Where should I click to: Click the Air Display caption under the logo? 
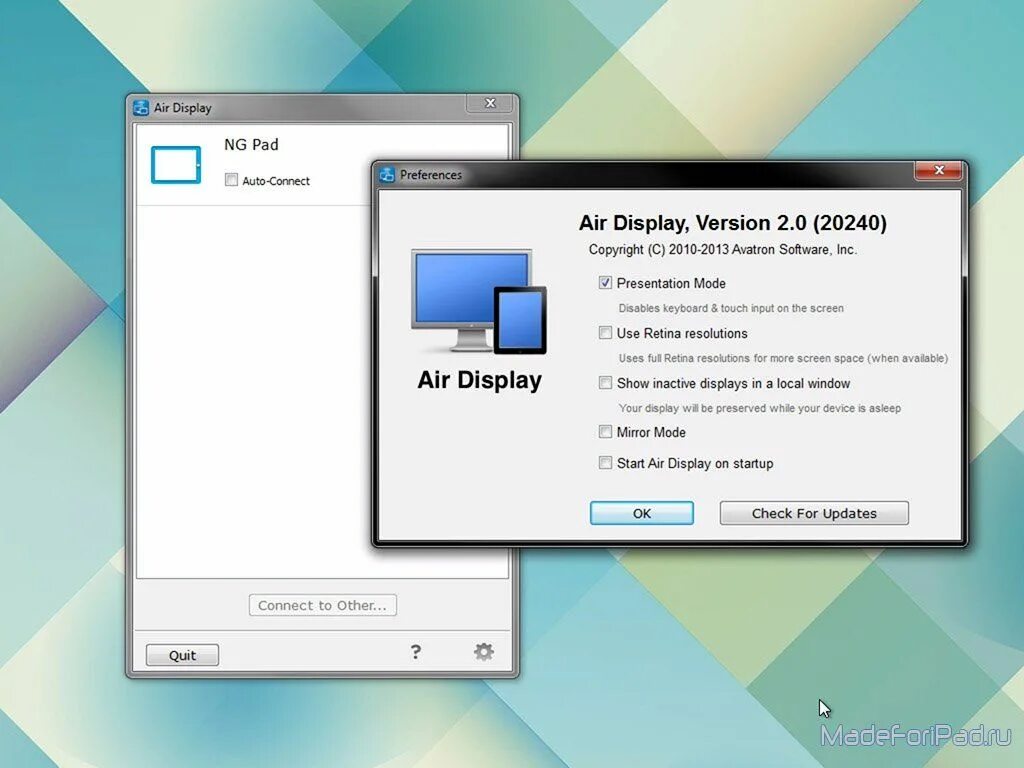click(x=479, y=380)
